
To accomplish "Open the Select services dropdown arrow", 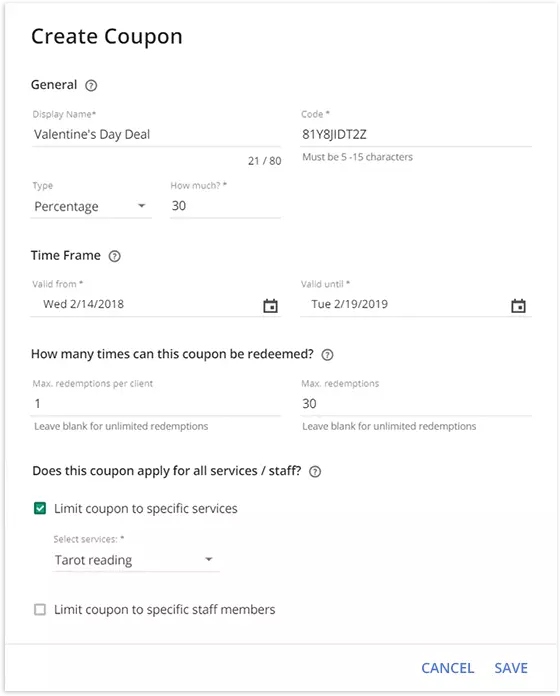I will pos(209,559).
